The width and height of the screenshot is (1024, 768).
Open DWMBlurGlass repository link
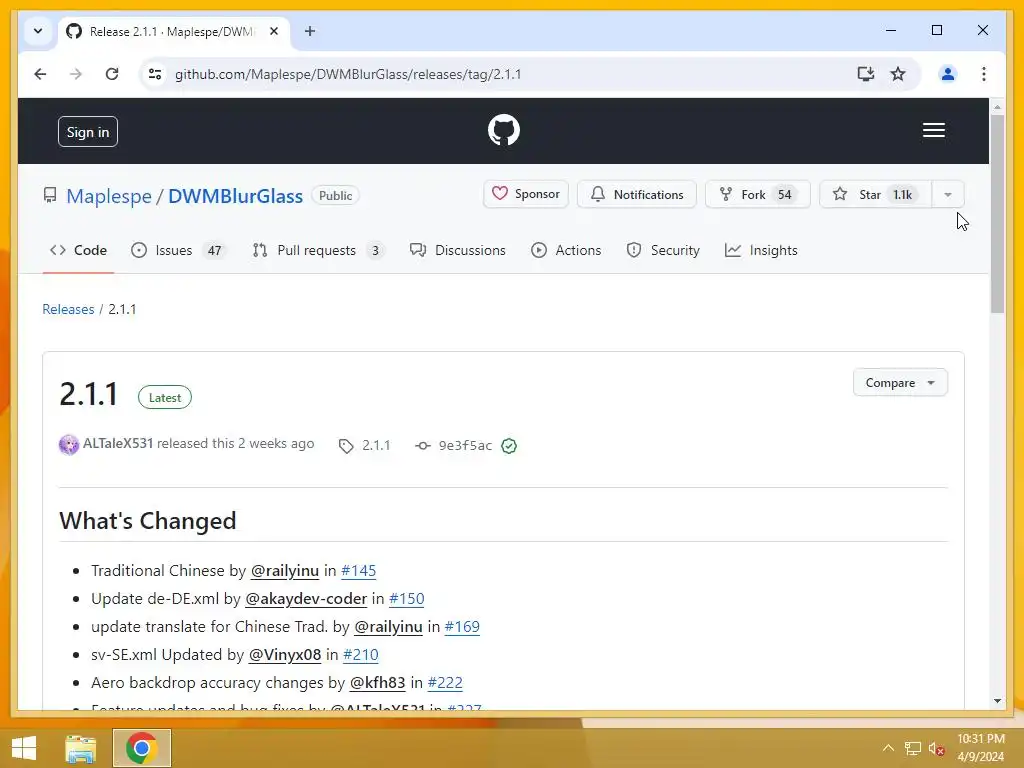235,196
